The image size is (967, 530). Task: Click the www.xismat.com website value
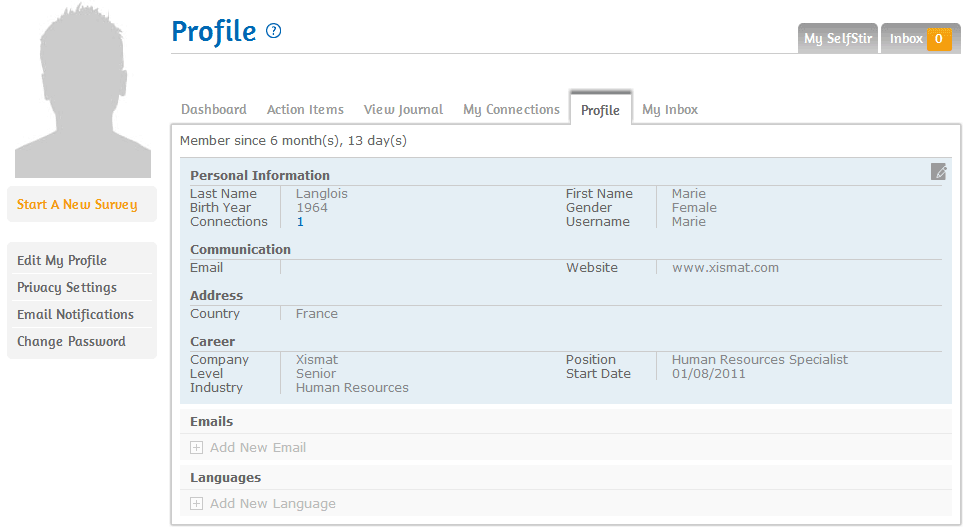tap(725, 268)
